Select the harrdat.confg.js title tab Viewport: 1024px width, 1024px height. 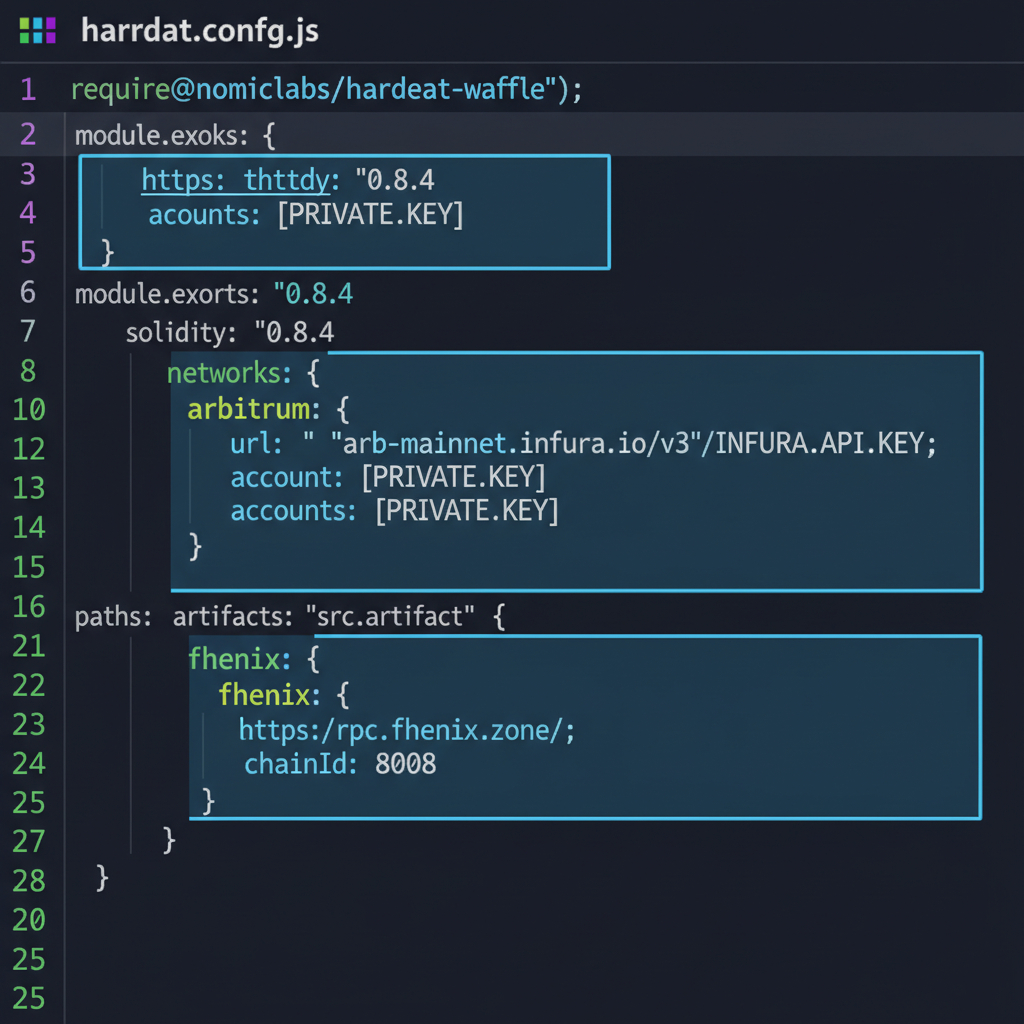[199, 31]
